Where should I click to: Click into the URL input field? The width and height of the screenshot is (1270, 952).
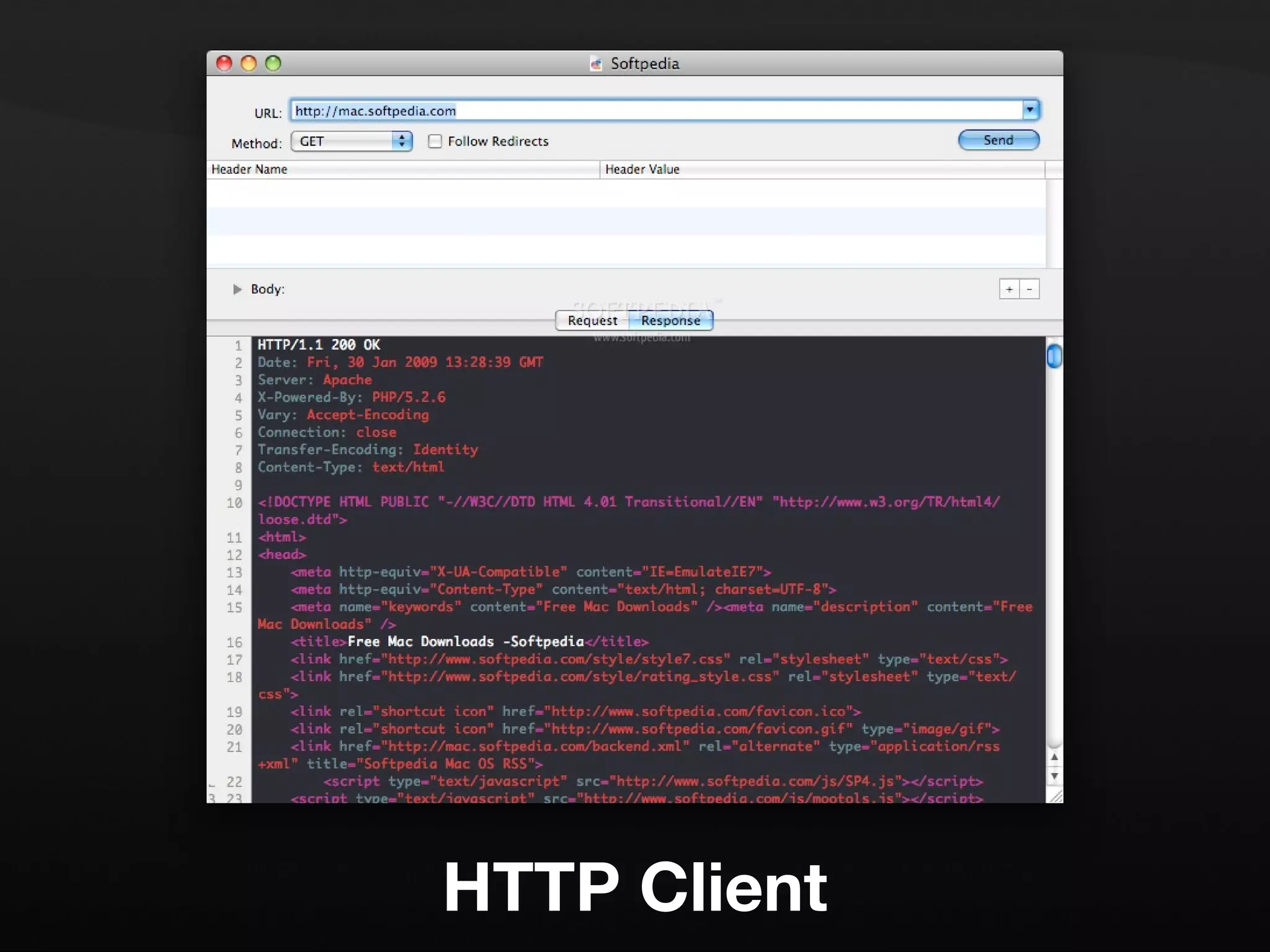(656, 110)
